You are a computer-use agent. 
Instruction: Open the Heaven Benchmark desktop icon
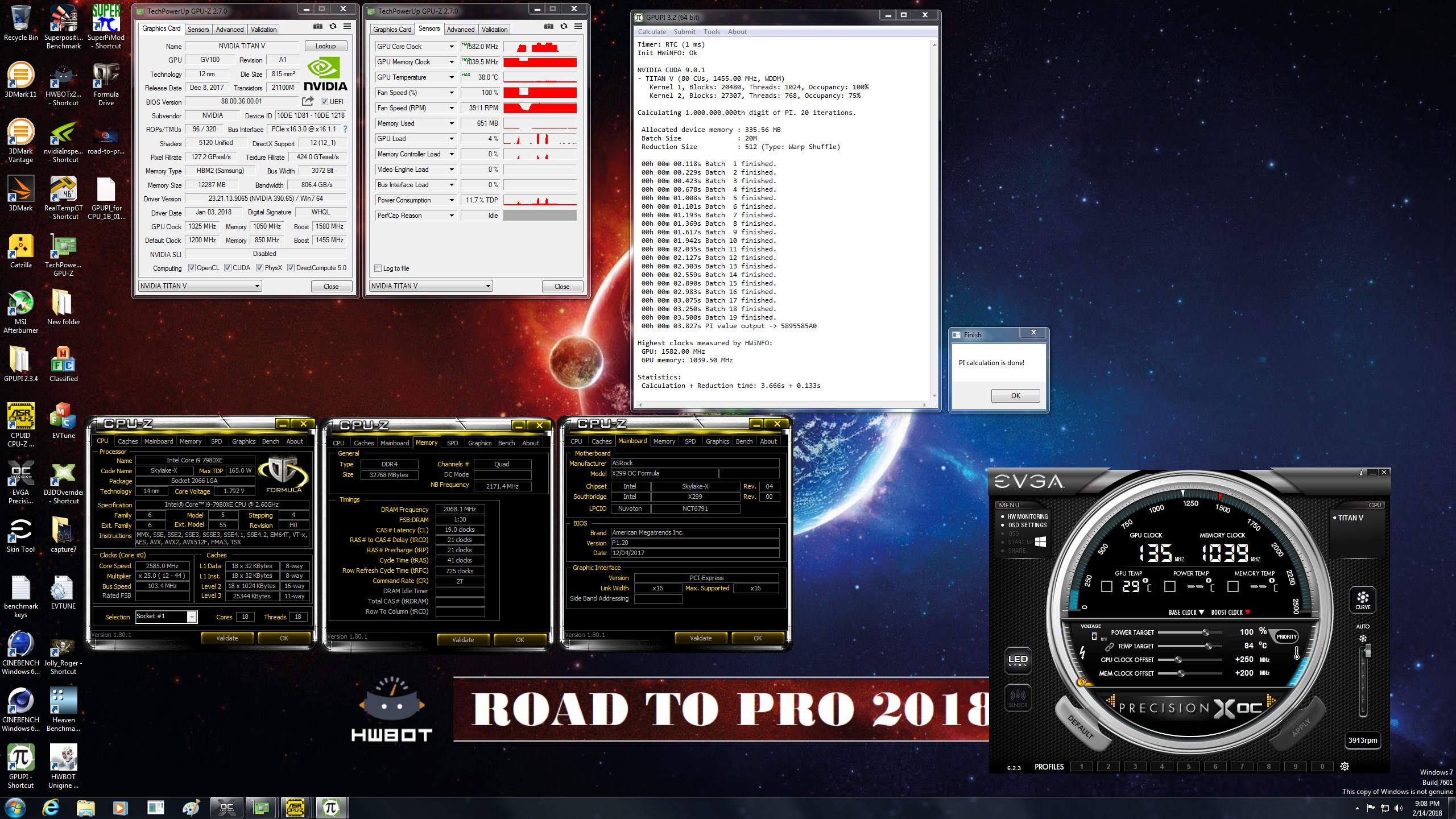pyautogui.click(x=63, y=709)
